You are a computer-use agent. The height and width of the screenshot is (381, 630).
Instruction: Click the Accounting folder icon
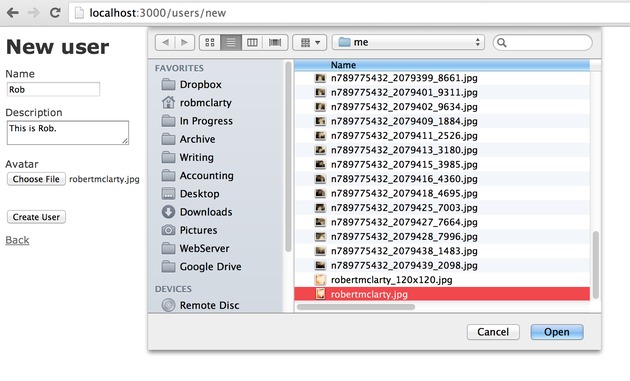point(168,175)
